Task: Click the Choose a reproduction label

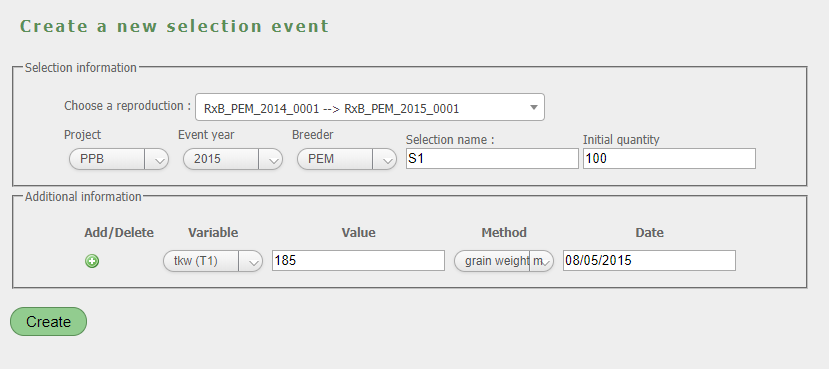Action: 127,106
